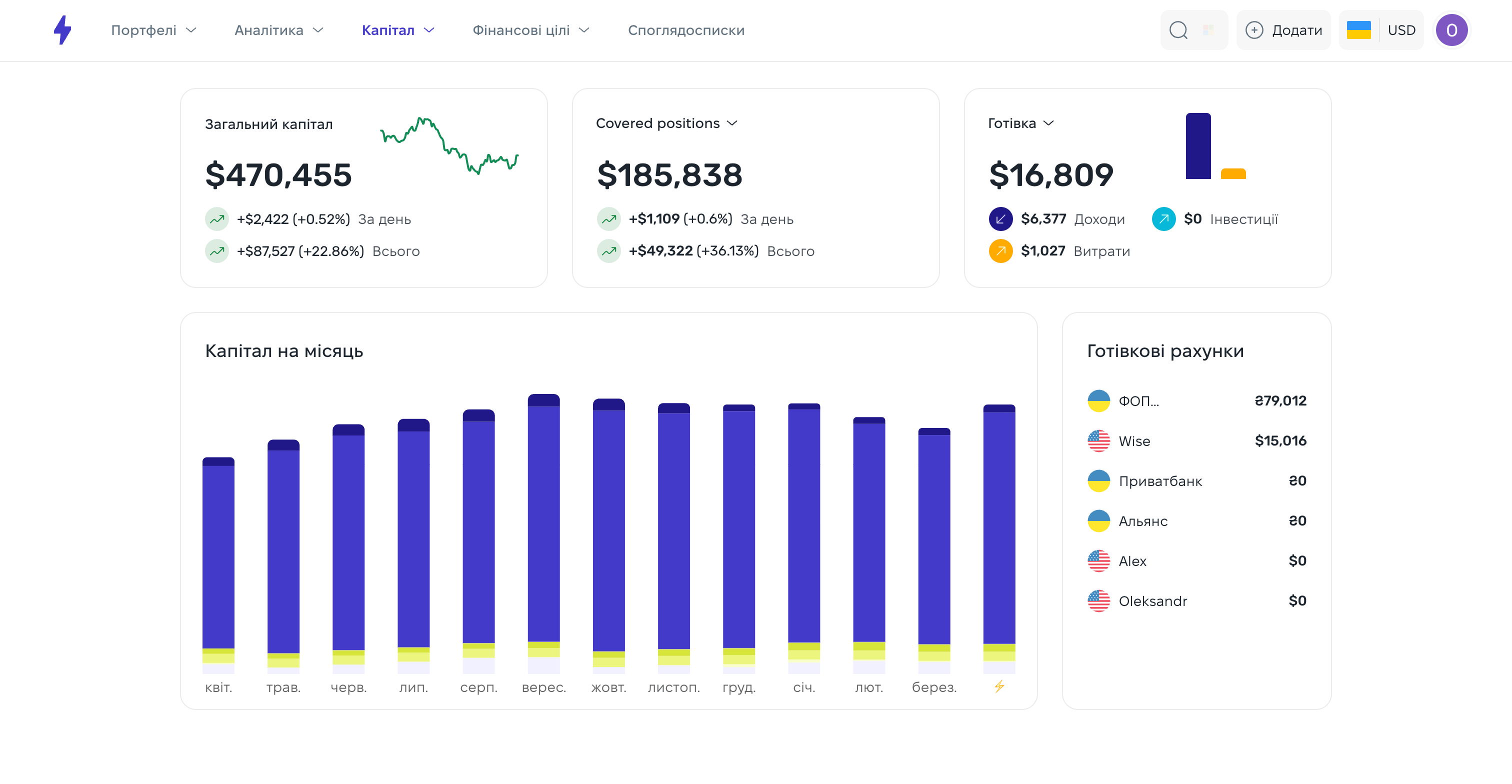
Task: Expand the Covered positions dropdown
Action: point(666,123)
